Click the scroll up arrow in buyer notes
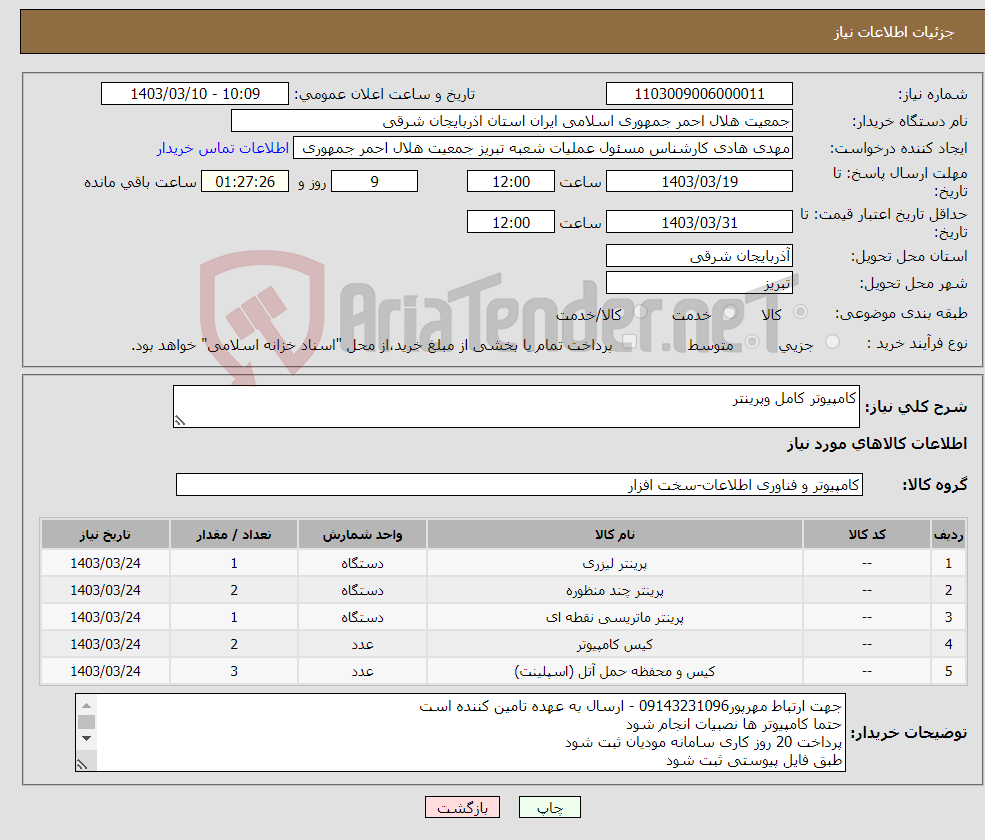The image size is (985, 840). coord(87,706)
